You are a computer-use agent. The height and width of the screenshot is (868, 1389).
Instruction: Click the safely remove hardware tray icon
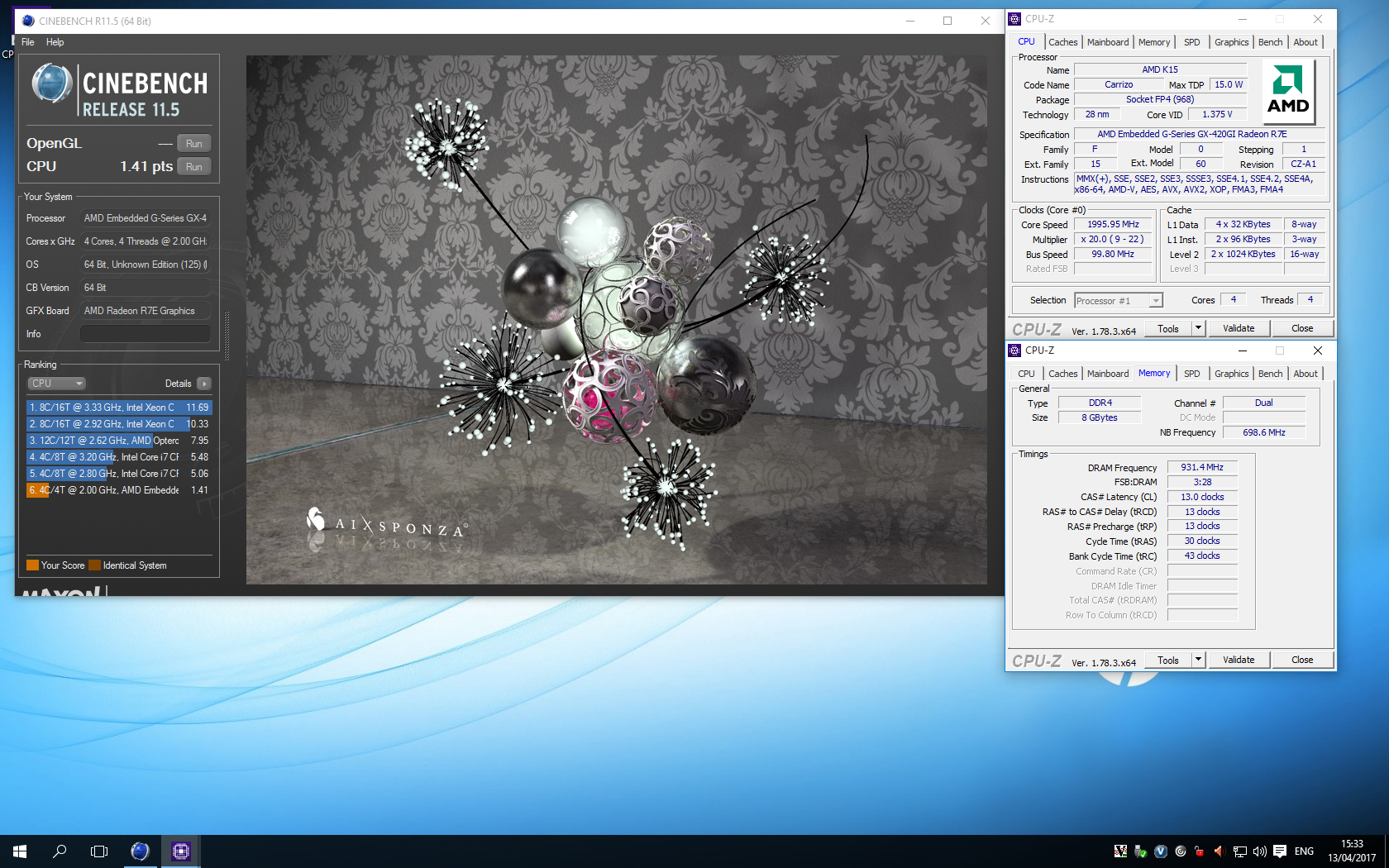(1141, 851)
